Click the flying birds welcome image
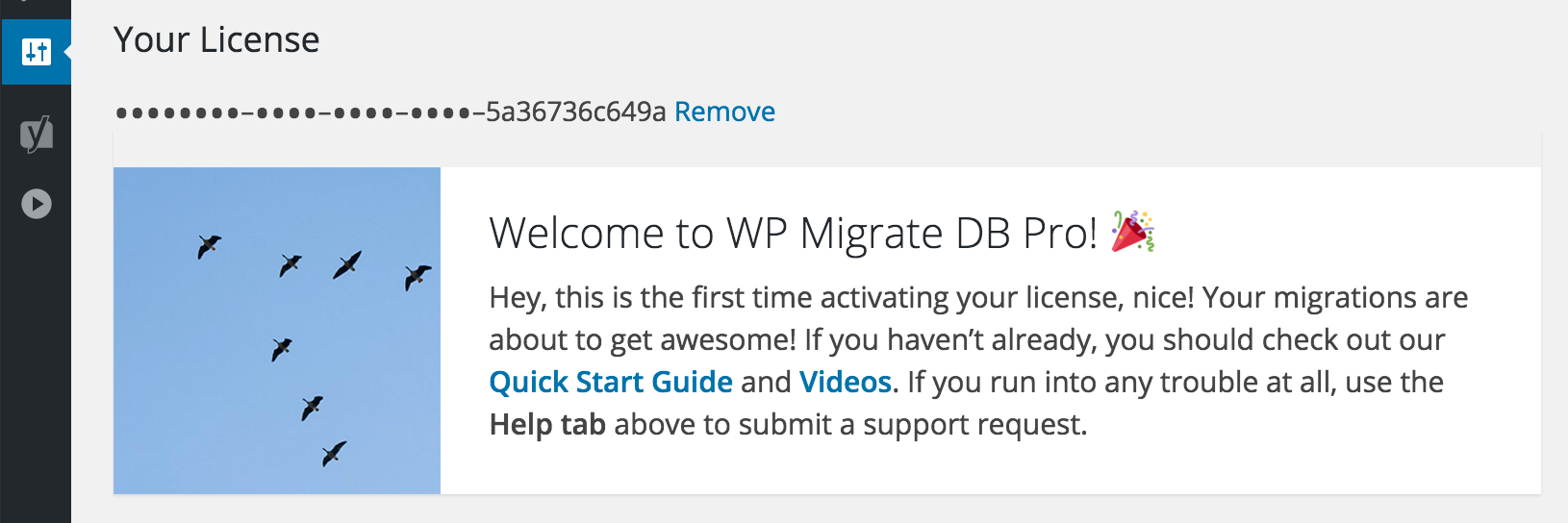This screenshot has width=1568, height=523. point(277,331)
